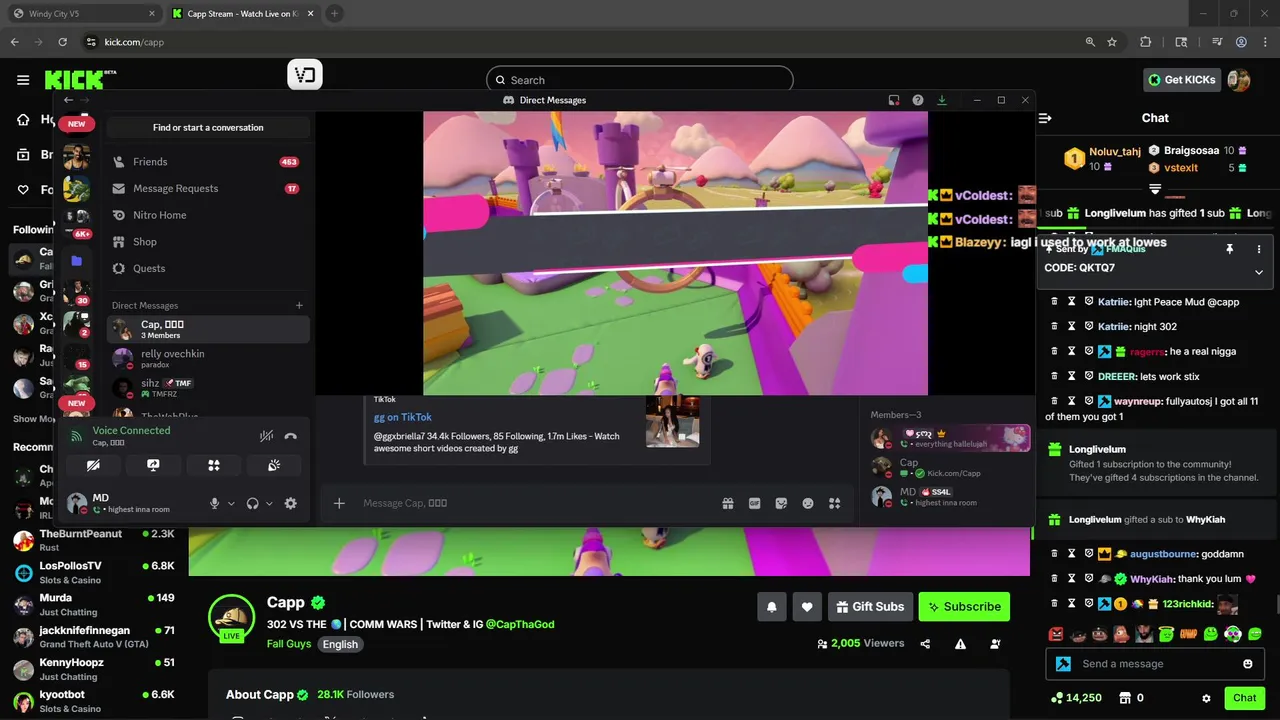Toggle Discord camera on or off
This screenshot has height=720, width=1280.
coord(93,465)
